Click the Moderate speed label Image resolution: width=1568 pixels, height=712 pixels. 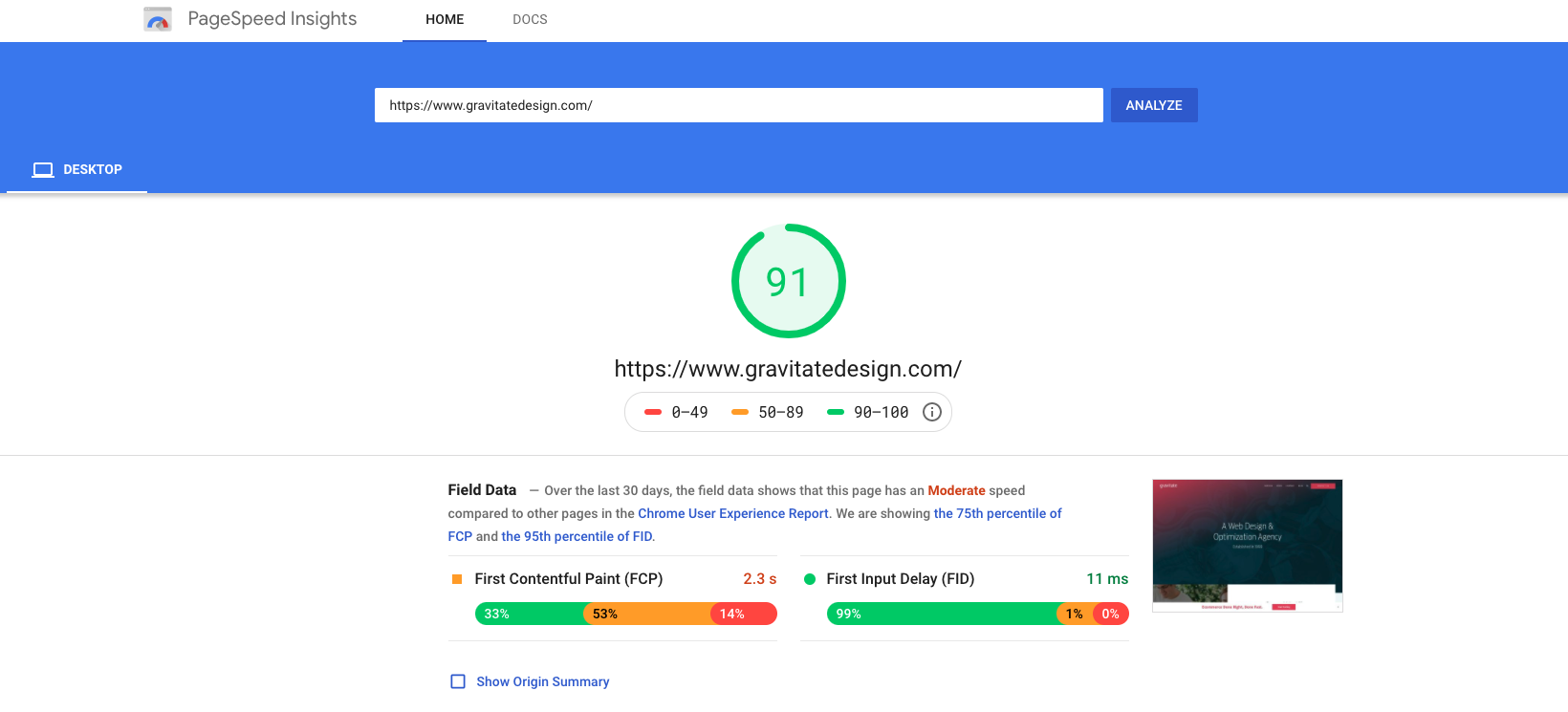(x=956, y=490)
